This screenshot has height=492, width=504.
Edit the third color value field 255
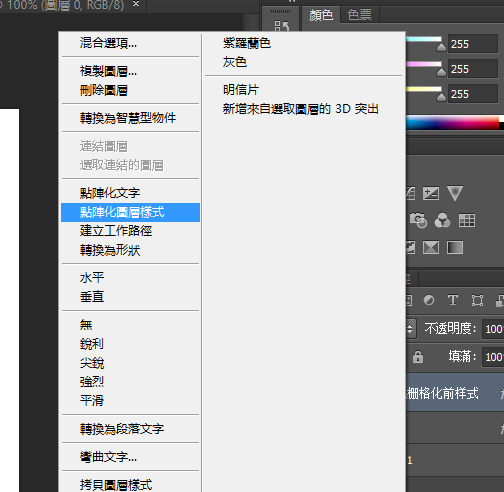coord(473,94)
